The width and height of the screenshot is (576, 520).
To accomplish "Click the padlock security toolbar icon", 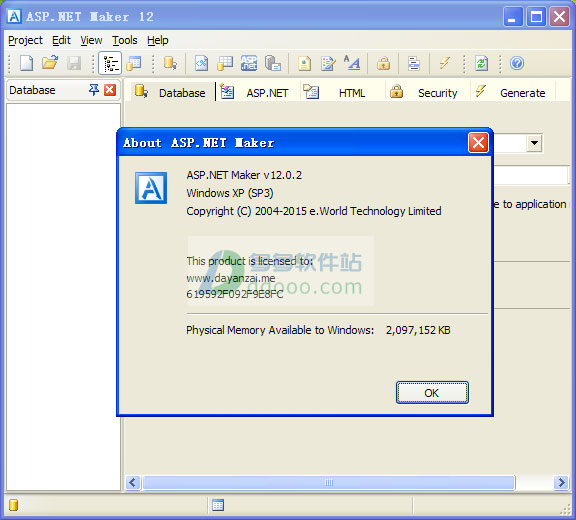I will point(383,63).
